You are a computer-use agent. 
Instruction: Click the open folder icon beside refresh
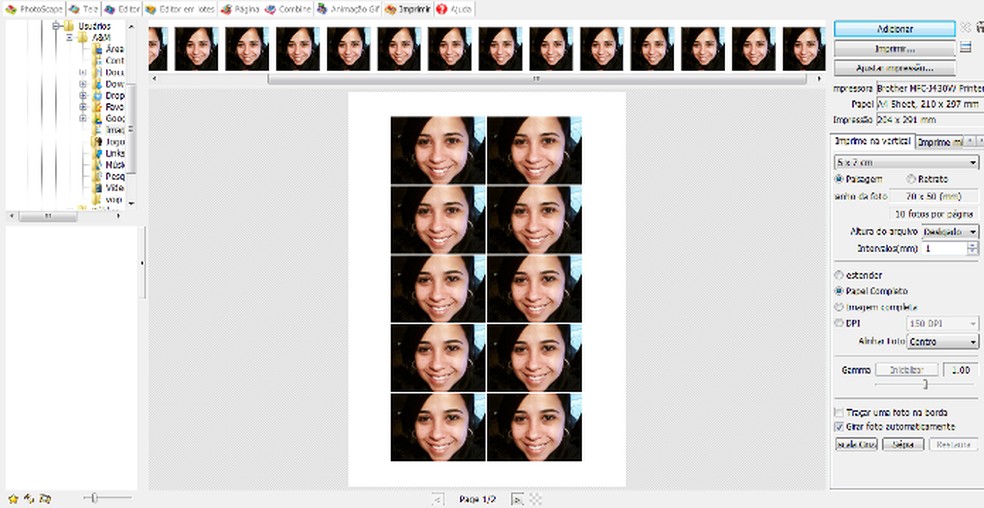pos(45,499)
